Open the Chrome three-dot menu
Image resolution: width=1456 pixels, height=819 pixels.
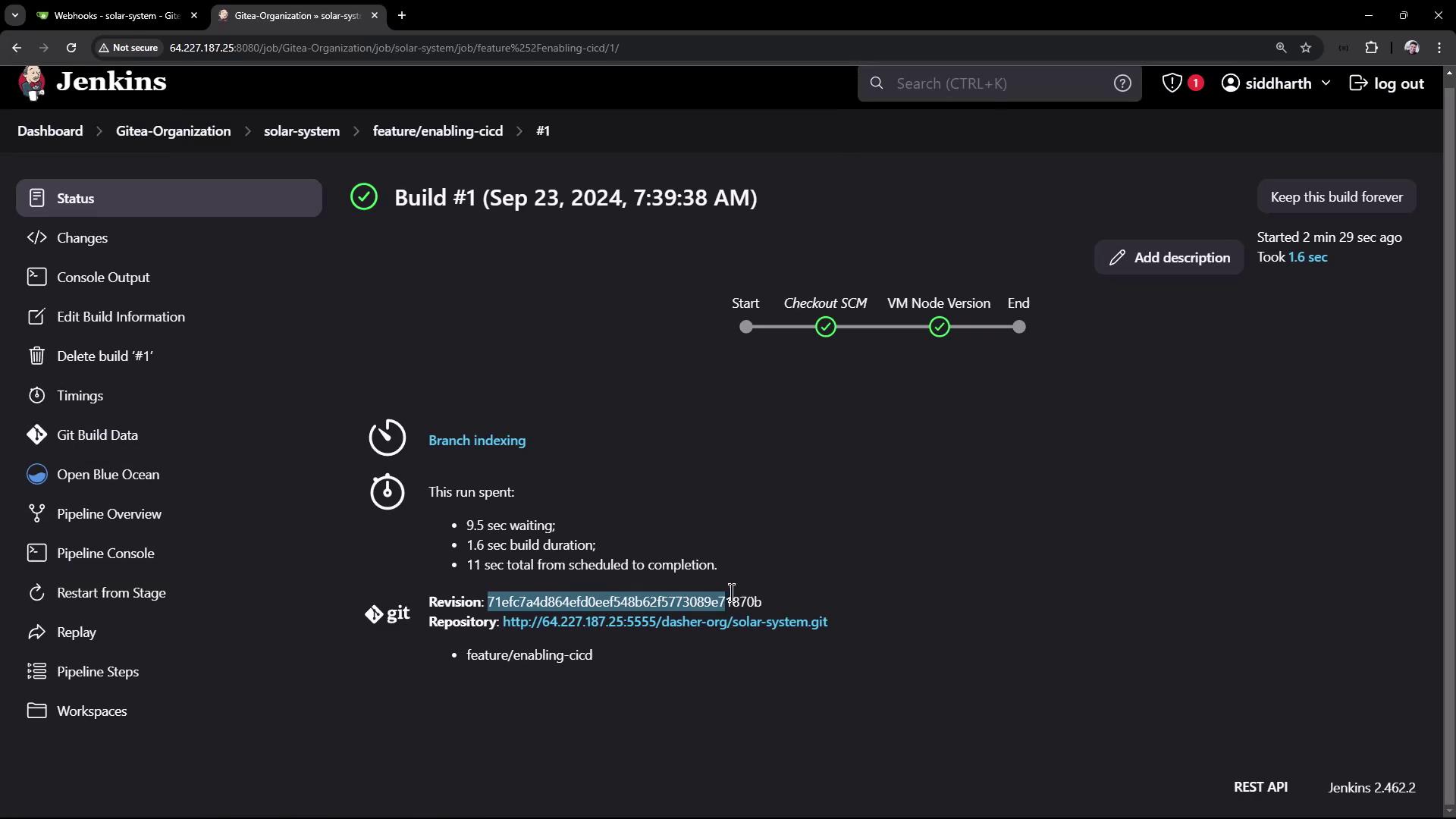tap(1439, 48)
